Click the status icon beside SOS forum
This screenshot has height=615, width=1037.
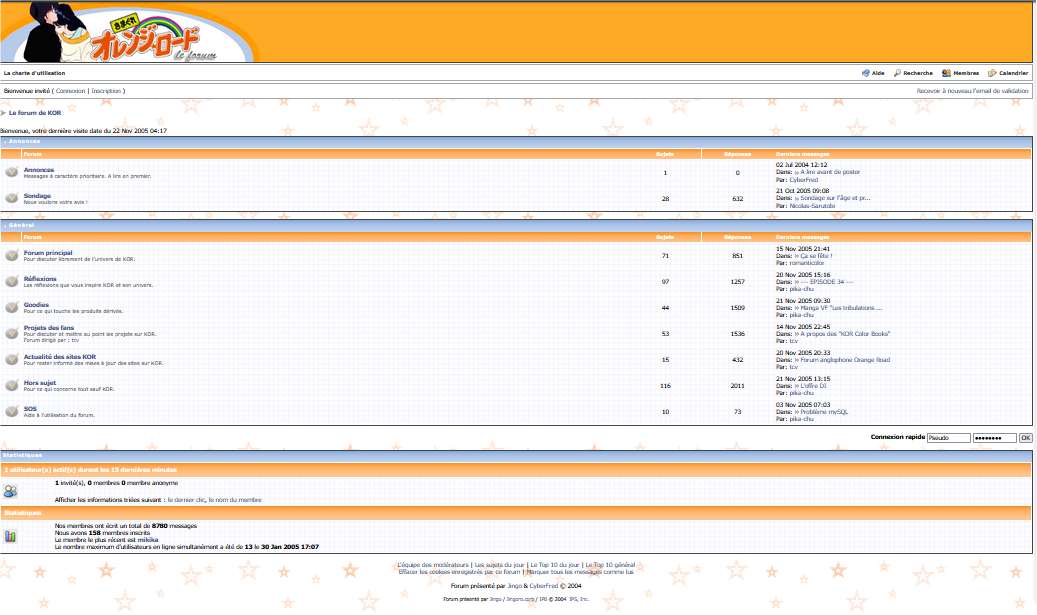point(12,411)
